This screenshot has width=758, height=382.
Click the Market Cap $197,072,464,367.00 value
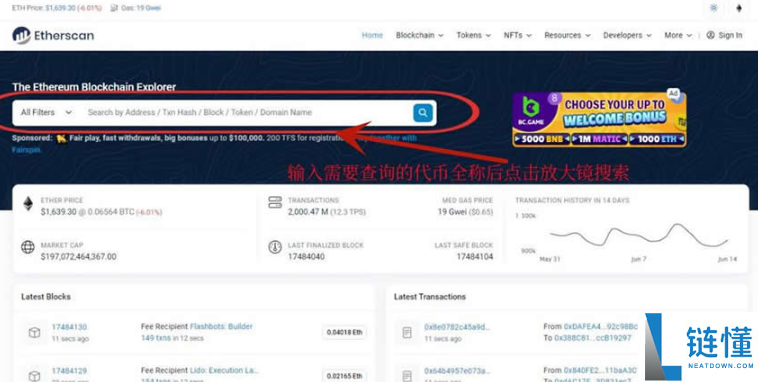pyautogui.click(x=78, y=257)
